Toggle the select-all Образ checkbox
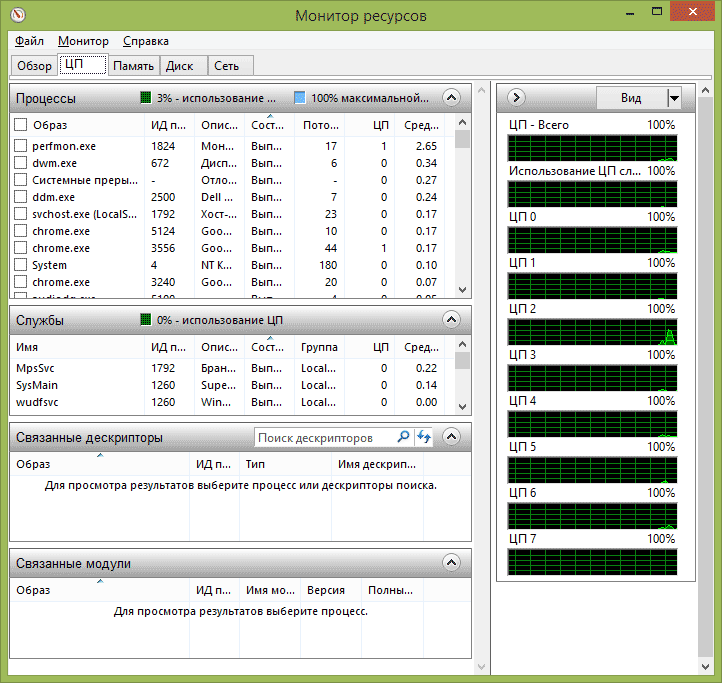The image size is (722, 683). 20,125
